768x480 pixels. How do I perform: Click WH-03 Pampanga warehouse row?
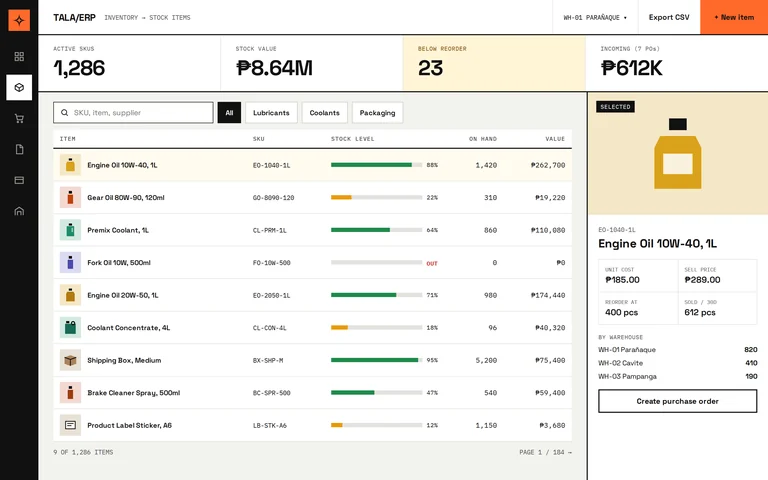pos(677,376)
